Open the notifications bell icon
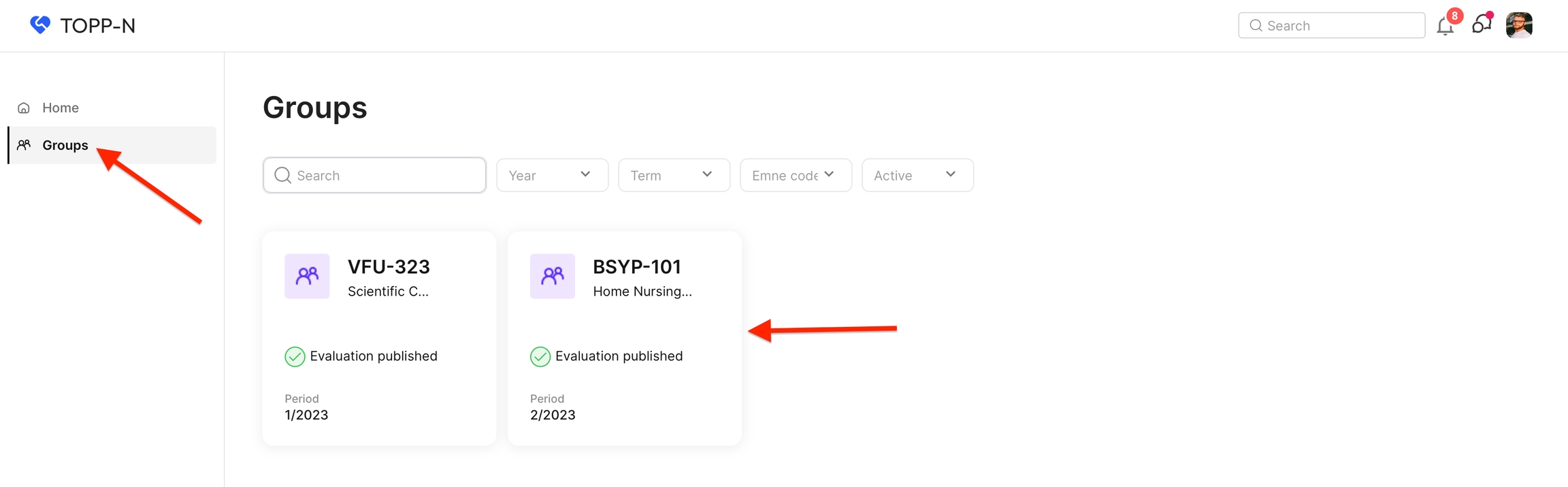This screenshot has height=487, width=1568. [1445, 26]
